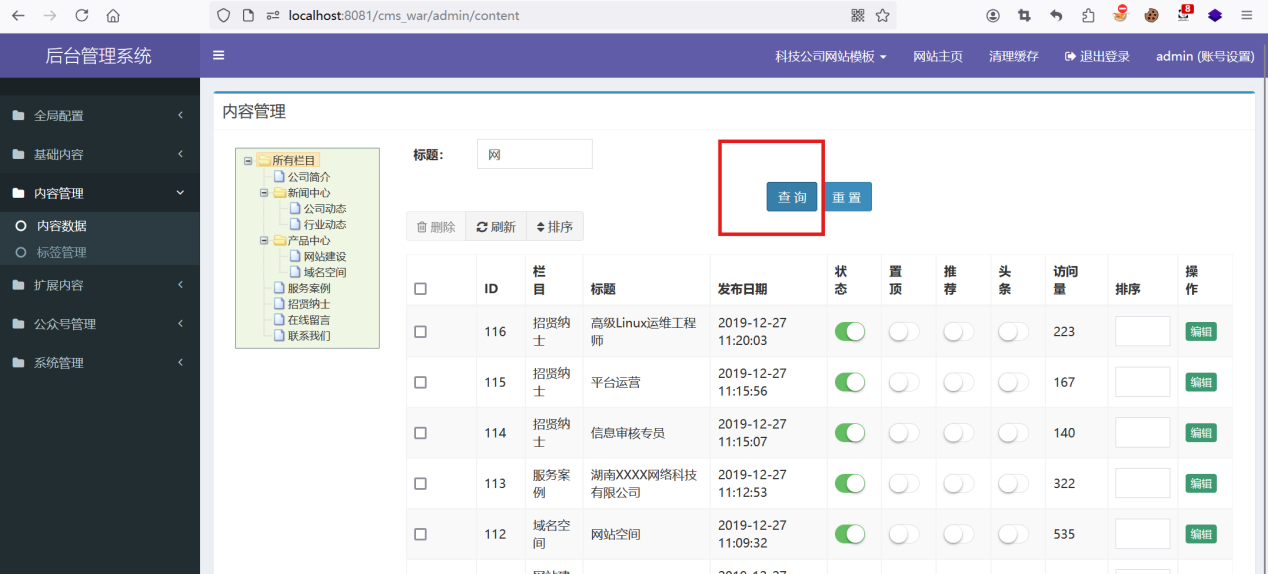Enable 置顶 switch for row 115
The image size is (1268, 574).
click(x=904, y=382)
